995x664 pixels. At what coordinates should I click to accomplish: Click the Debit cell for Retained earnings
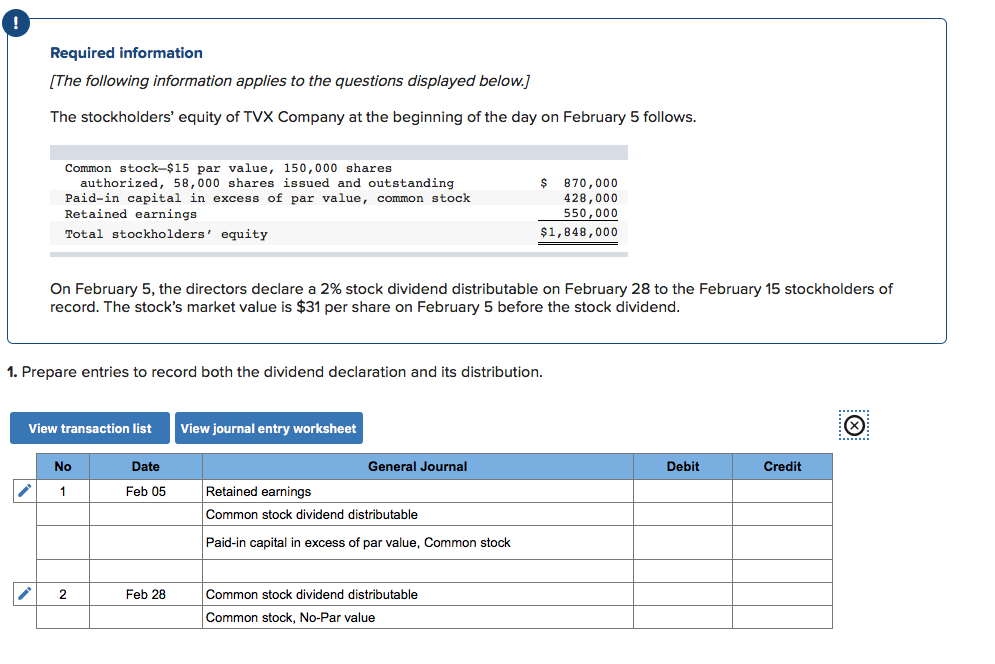683,490
